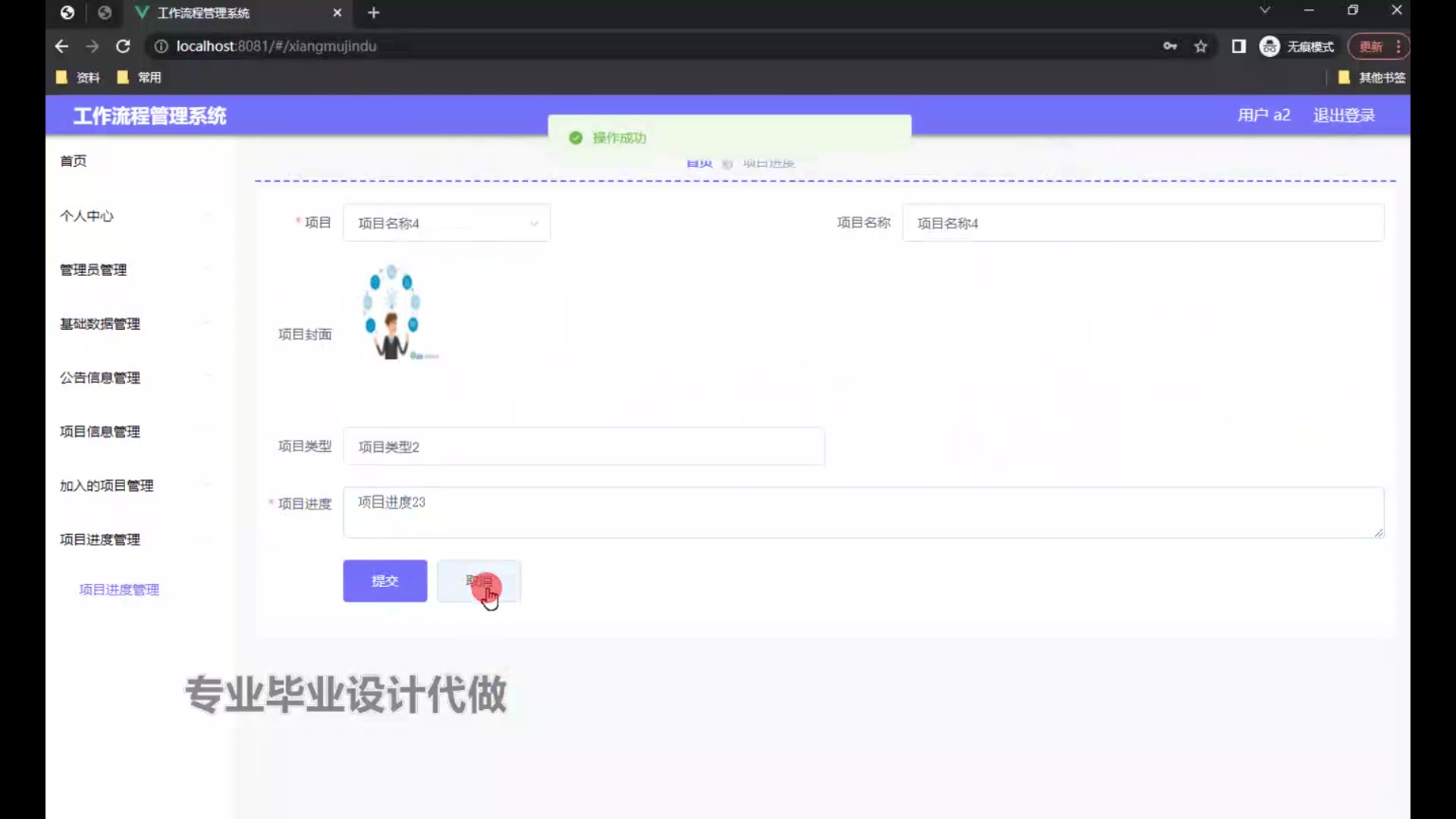Click the 提交 submit button
The height and width of the screenshot is (819, 1456).
[384, 581]
